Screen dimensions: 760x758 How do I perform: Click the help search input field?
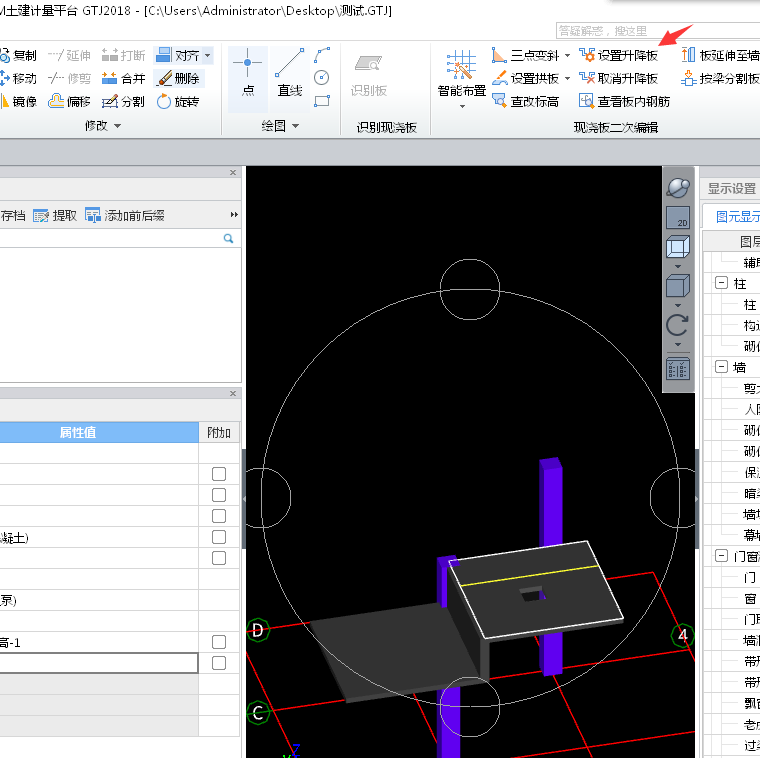click(x=658, y=31)
